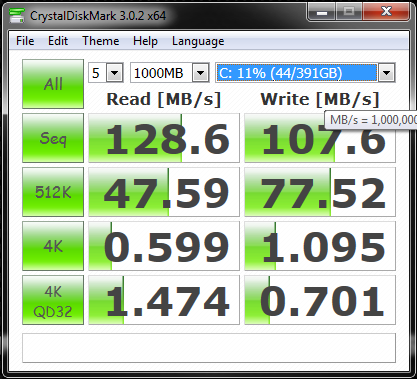This screenshot has height=379, width=417.
Task: Click the empty comment text field at bottom
Action: pos(209,348)
